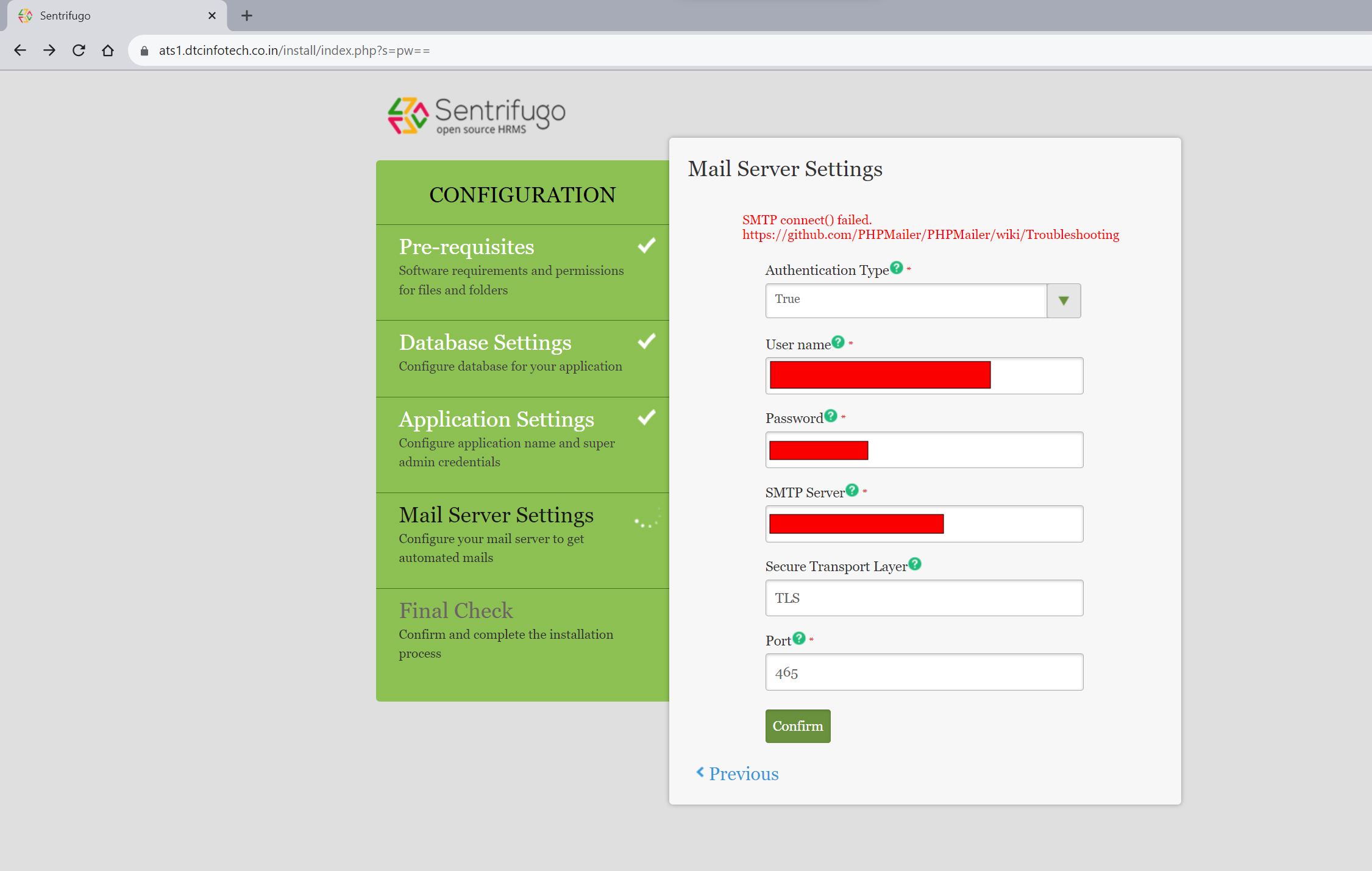
Task: Open help for SMTP Server field
Action: point(851,489)
